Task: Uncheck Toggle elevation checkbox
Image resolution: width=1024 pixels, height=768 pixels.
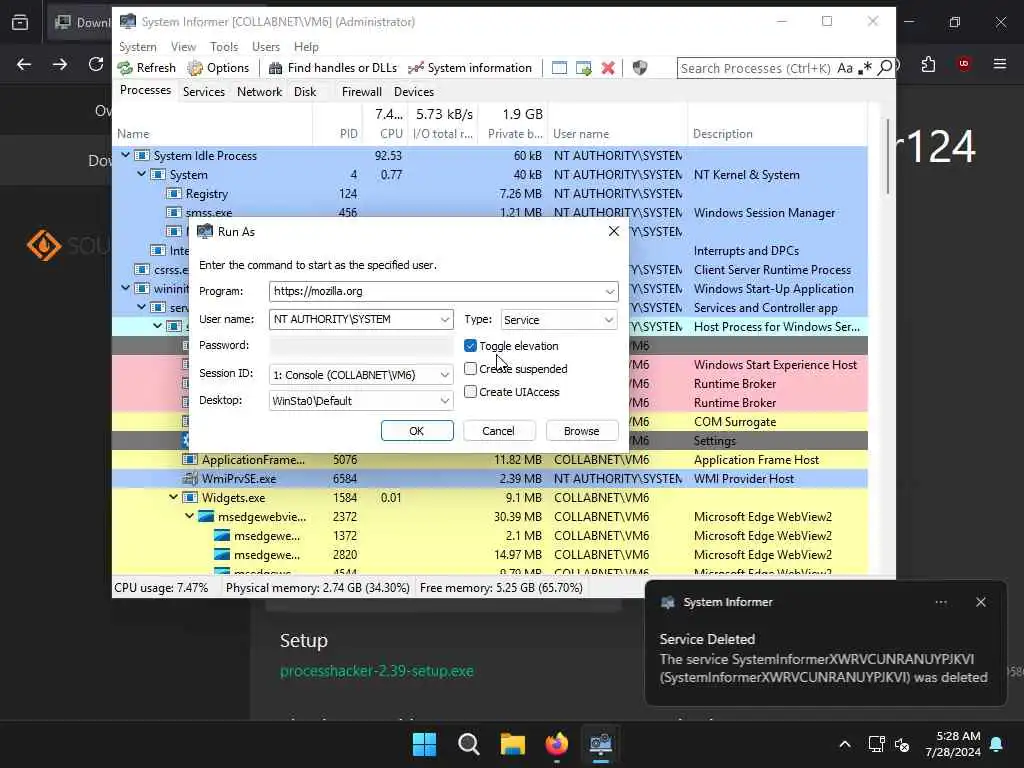Action: (470, 345)
